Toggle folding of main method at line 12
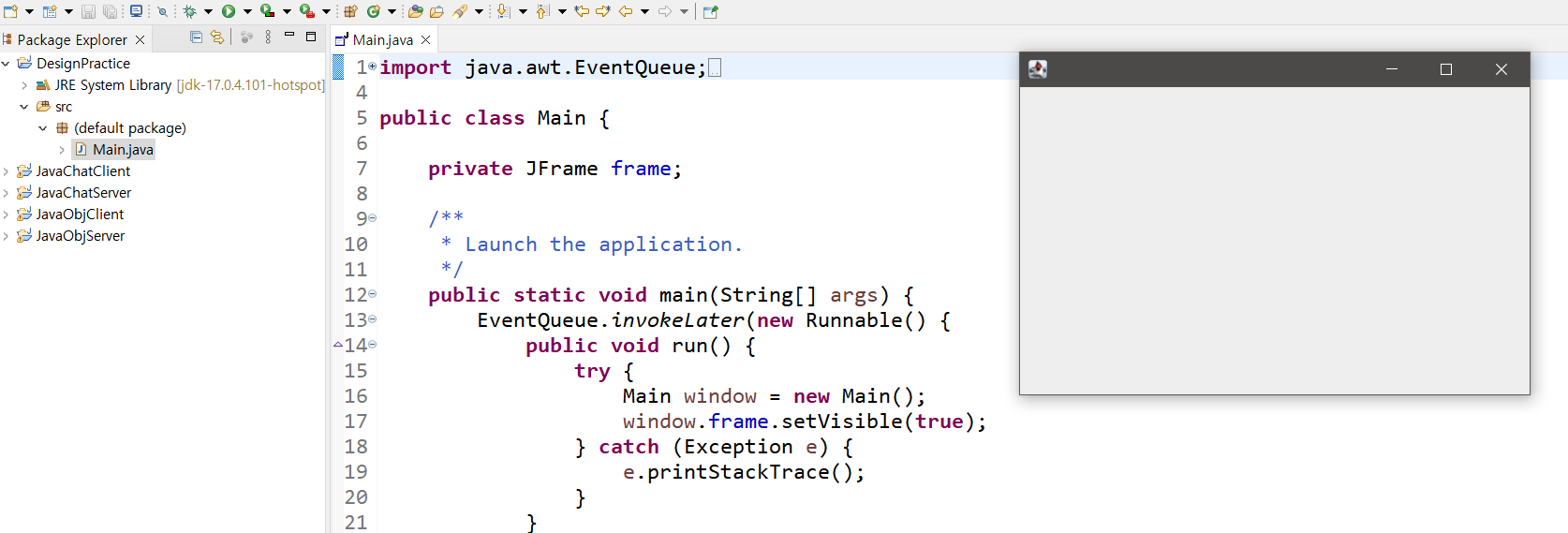The width and height of the screenshot is (1568, 533). tap(372, 294)
